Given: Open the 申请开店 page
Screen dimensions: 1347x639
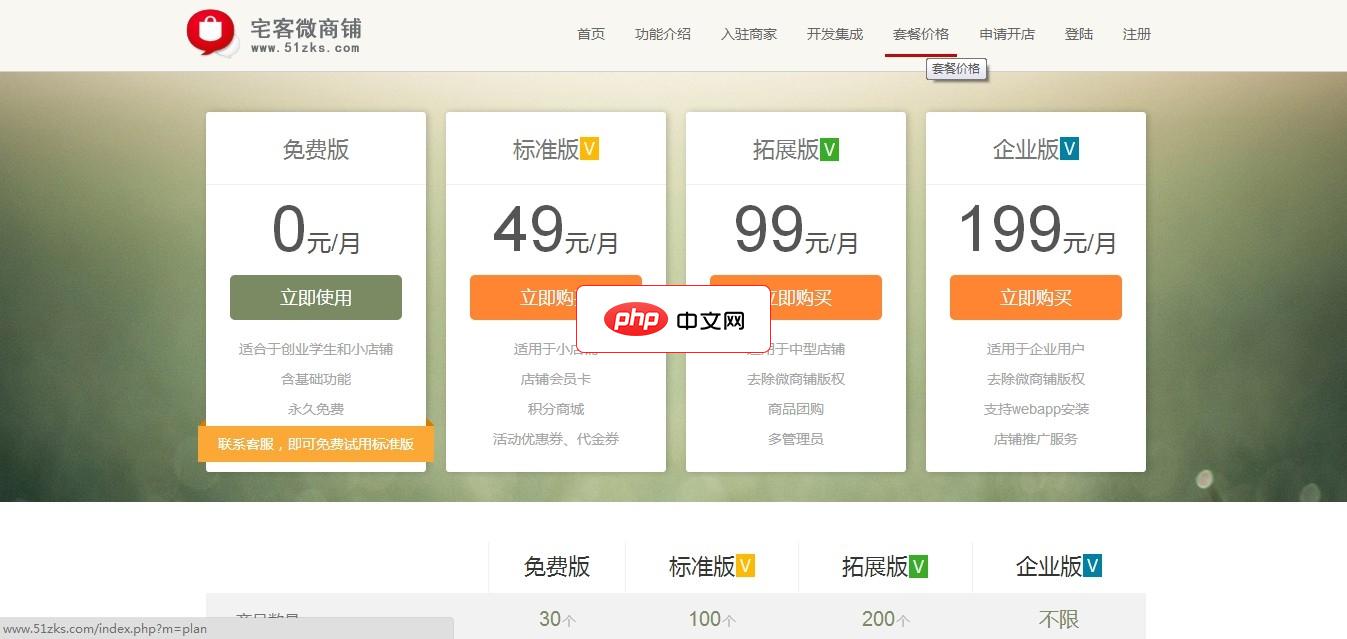Looking at the screenshot, I should [1007, 33].
